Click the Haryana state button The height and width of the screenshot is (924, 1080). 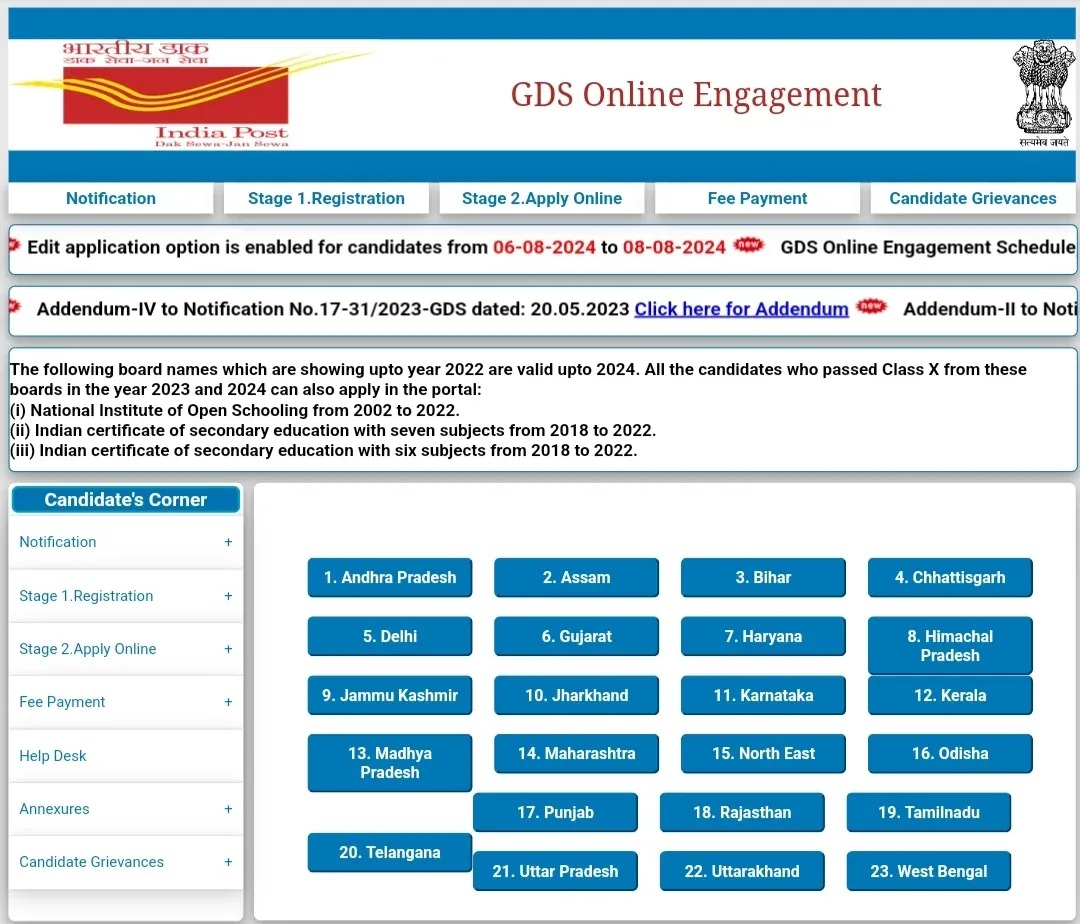763,636
